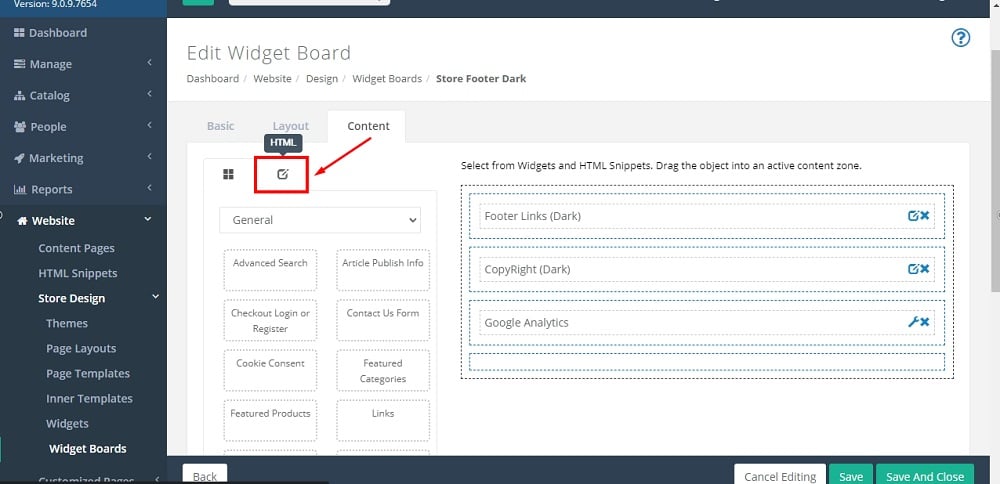Click the Reports chart icon
Viewport: 1000px width, 484px height.
(x=20, y=189)
